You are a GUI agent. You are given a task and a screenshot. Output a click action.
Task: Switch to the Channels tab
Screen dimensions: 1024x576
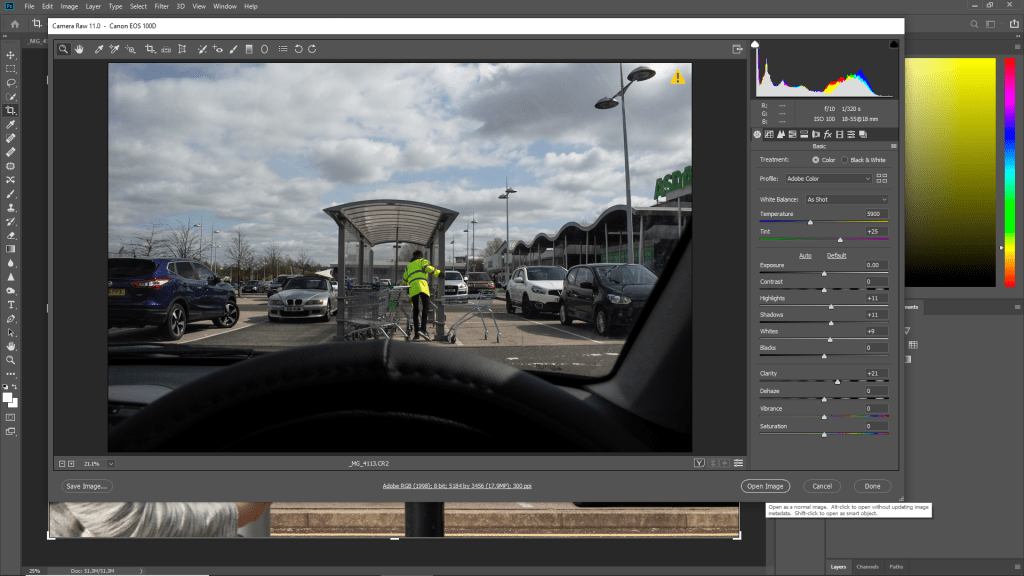(867, 567)
